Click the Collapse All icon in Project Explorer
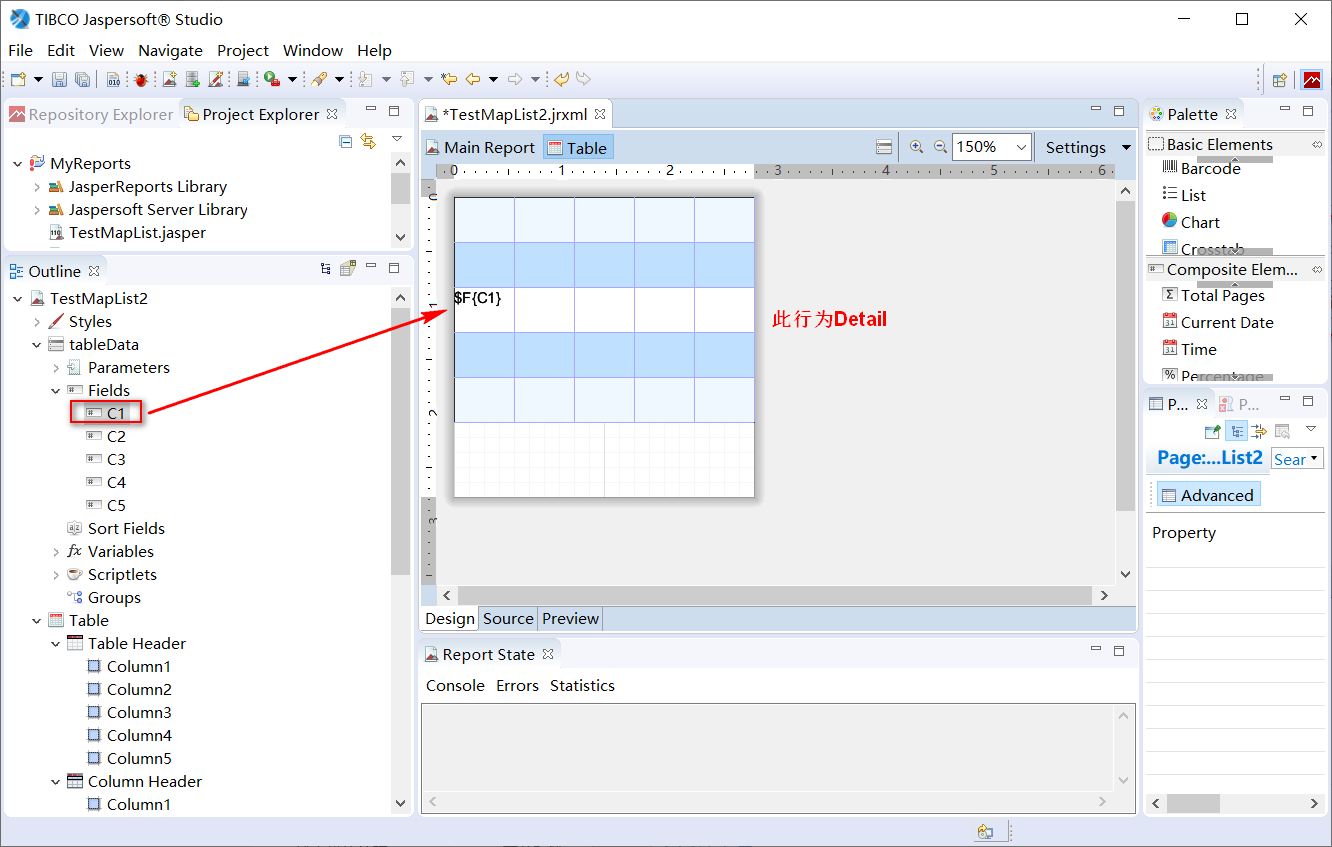Screen dimensions: 1332x847 345,141
